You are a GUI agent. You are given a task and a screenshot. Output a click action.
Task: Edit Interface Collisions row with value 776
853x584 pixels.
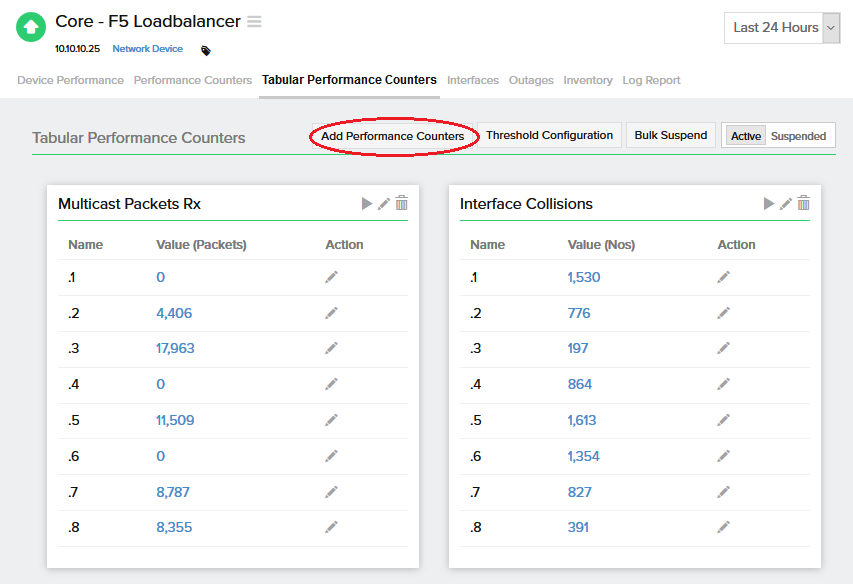pyautogui.click(x=724, y=313)
